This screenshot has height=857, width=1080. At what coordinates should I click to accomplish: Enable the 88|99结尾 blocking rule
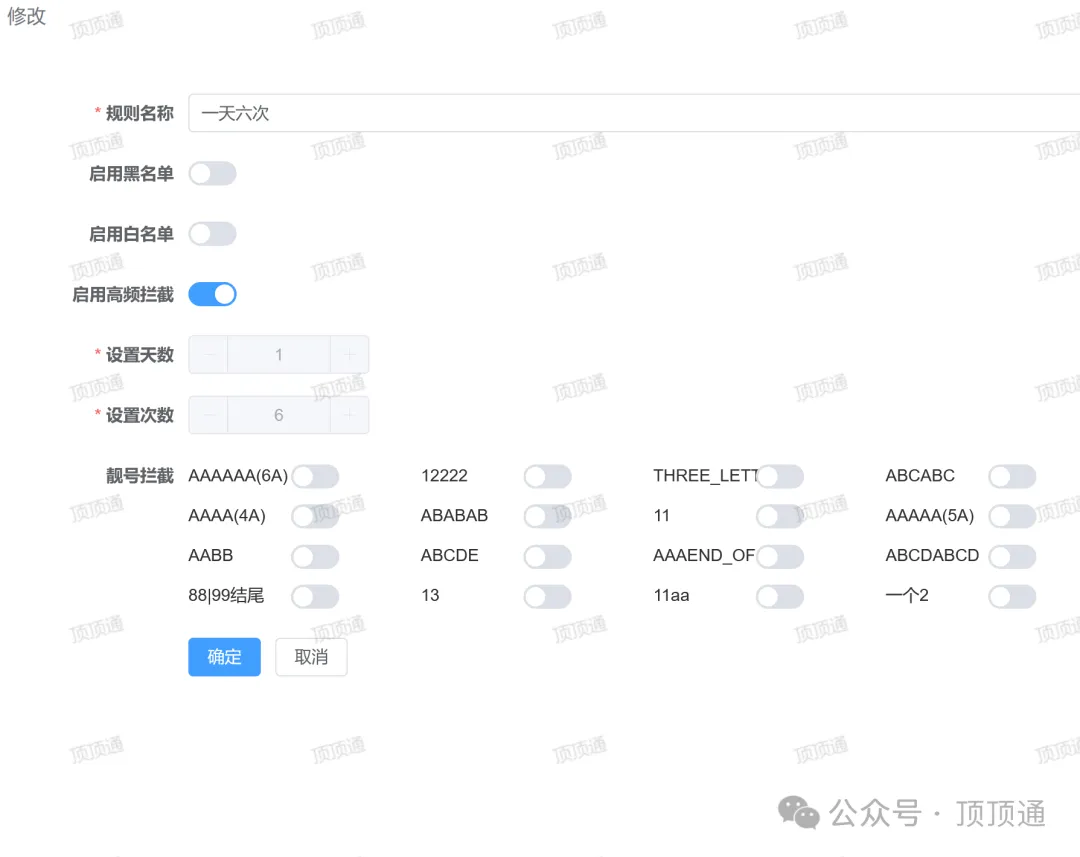315,596
